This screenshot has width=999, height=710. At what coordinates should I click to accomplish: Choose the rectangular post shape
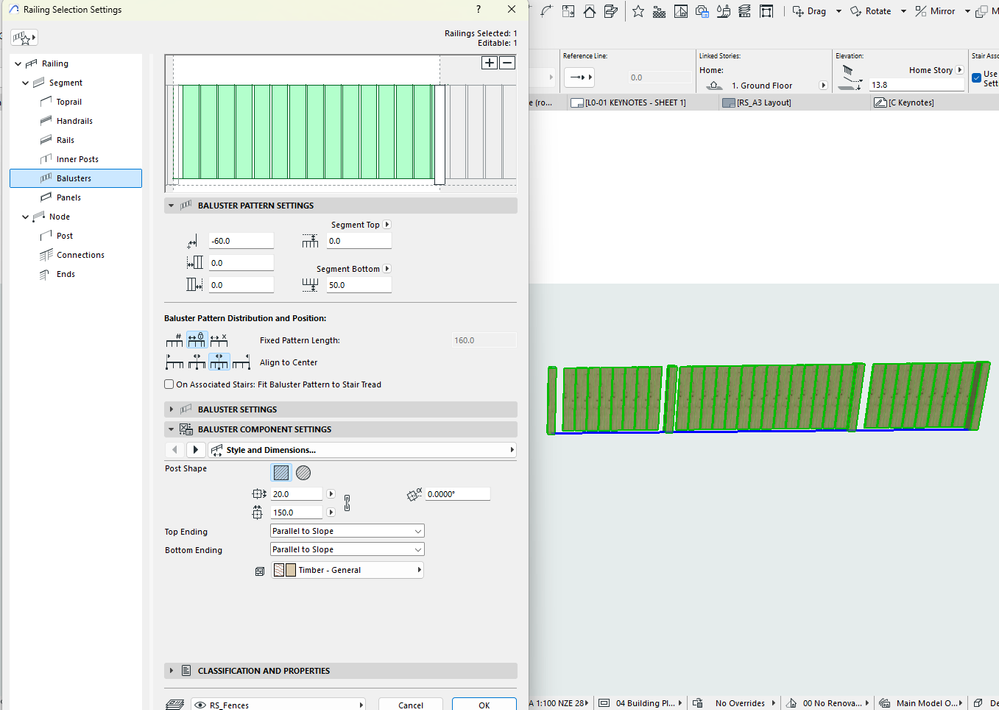coord(281,473)
